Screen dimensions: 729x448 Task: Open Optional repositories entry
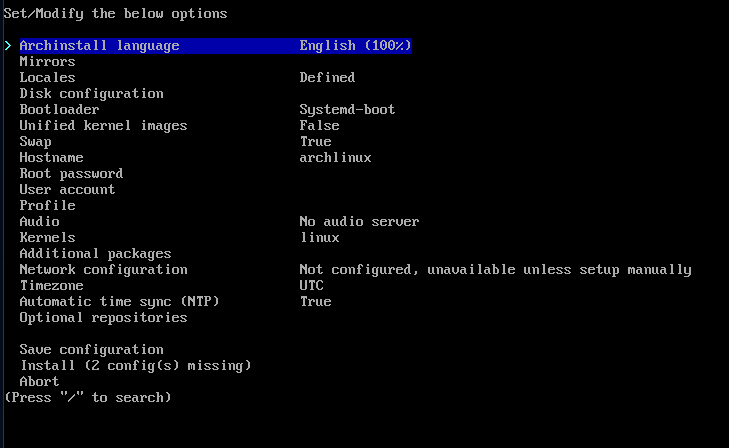103,317
